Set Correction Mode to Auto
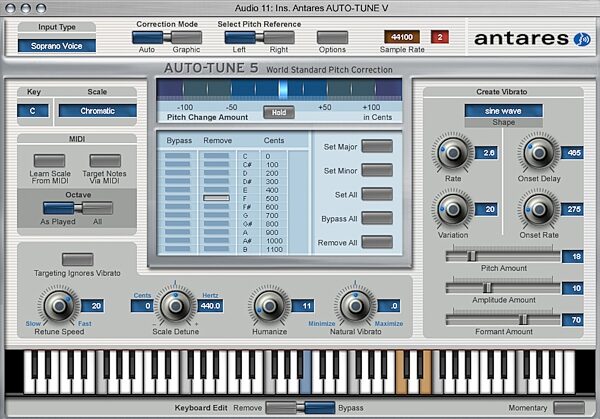600x419 pixels. tap(148, 37)
